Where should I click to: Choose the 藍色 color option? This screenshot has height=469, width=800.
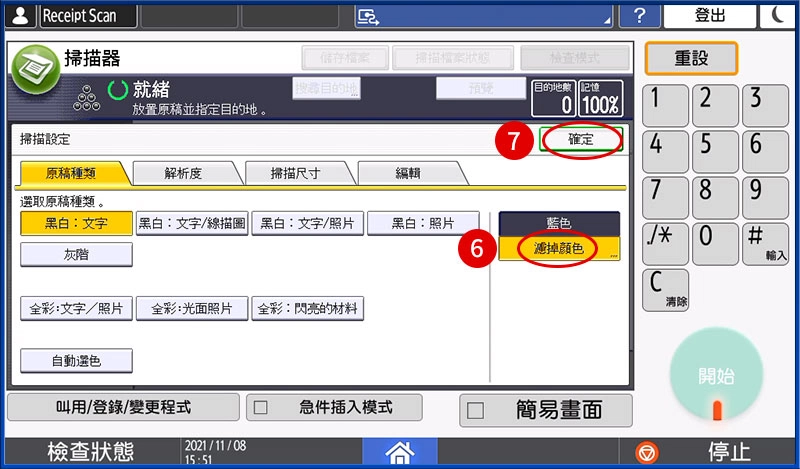coord(559,223)
